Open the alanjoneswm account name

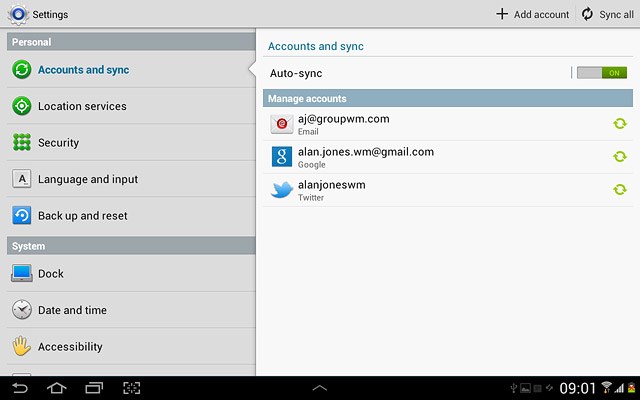pyautogui.click(x=331, y=185)
